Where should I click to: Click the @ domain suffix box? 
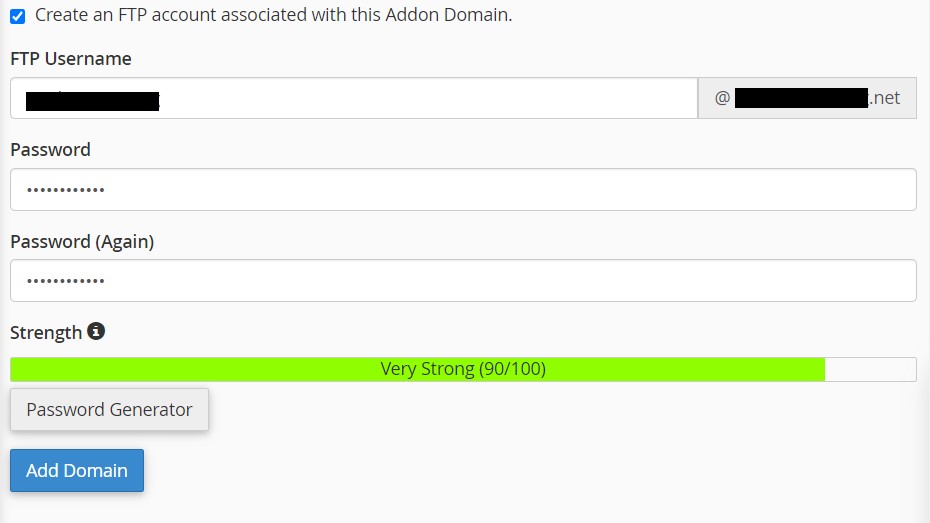(x=807, y=98)
